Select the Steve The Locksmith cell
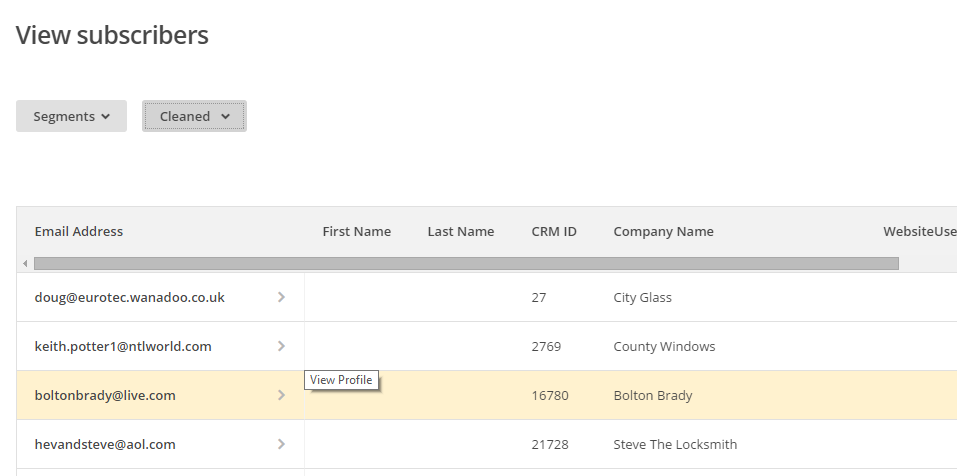Image resolution: width=957 pixels, height=476 pixels. click(675, 444)
